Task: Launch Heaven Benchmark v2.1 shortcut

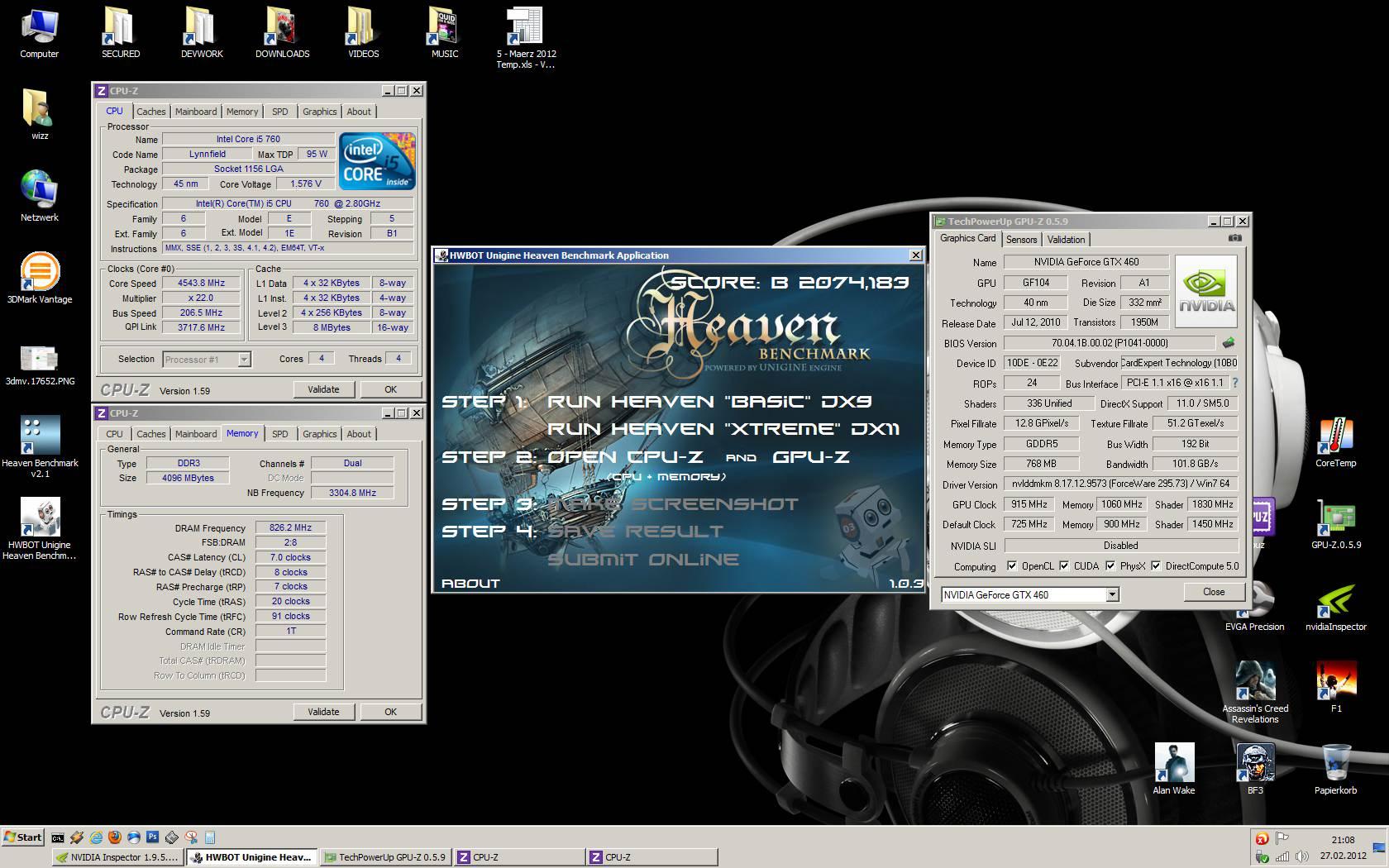Action: tap(39, 447)
